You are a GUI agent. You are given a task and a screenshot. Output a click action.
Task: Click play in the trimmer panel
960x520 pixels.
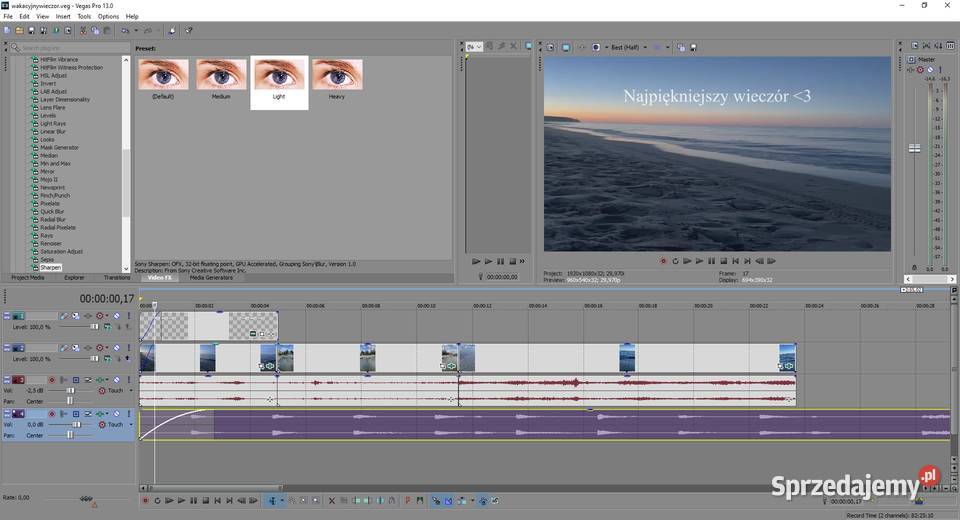coord(488,261)
